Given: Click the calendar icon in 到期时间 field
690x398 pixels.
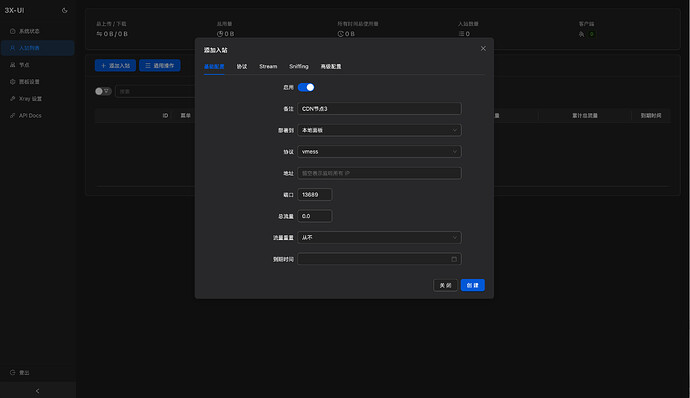Looking at the screenshot, I should coord(454,259).
